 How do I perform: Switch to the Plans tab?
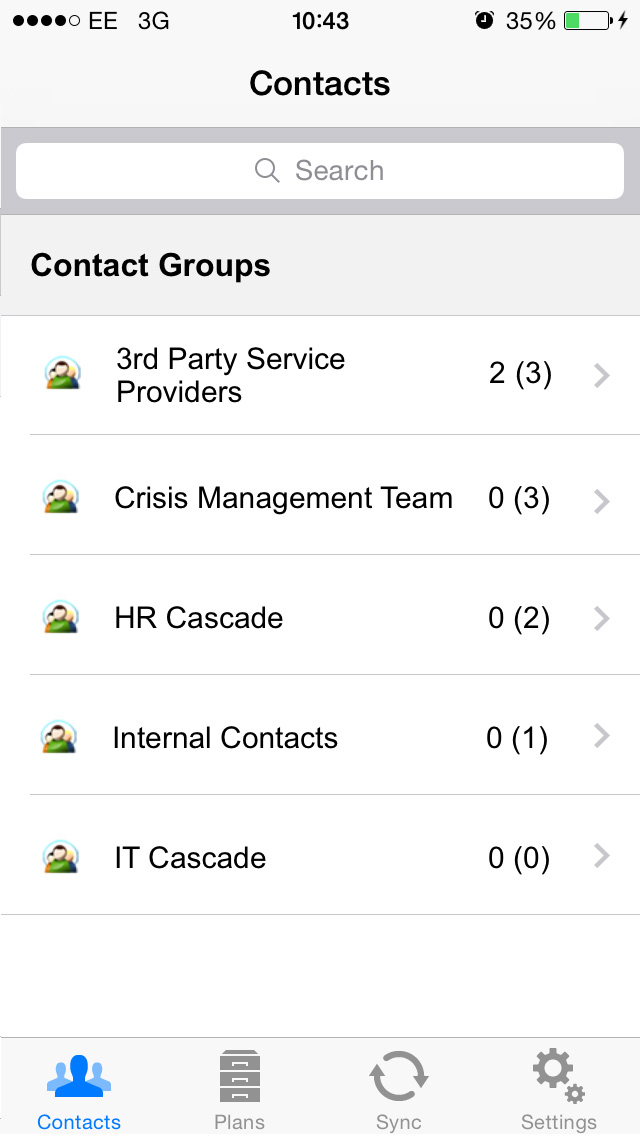240,1090
